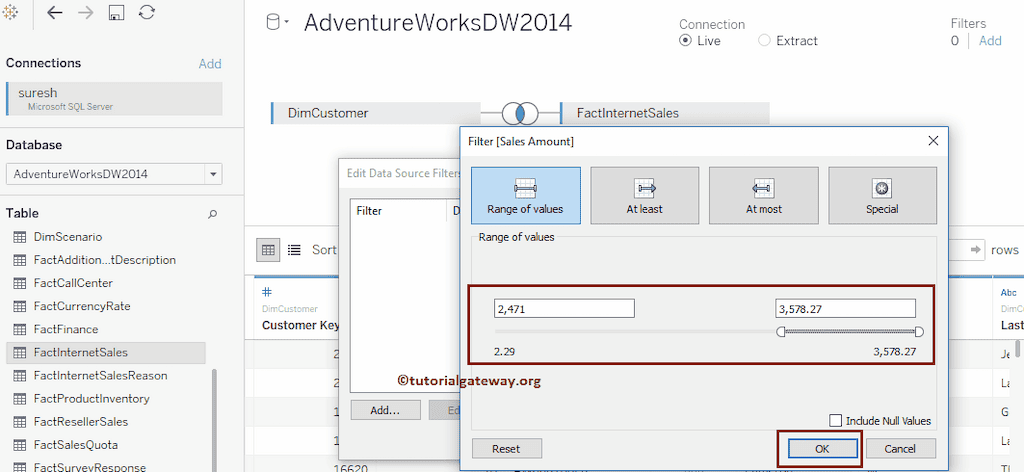Click OK in the Filter dialog

[x=822, y=448]
